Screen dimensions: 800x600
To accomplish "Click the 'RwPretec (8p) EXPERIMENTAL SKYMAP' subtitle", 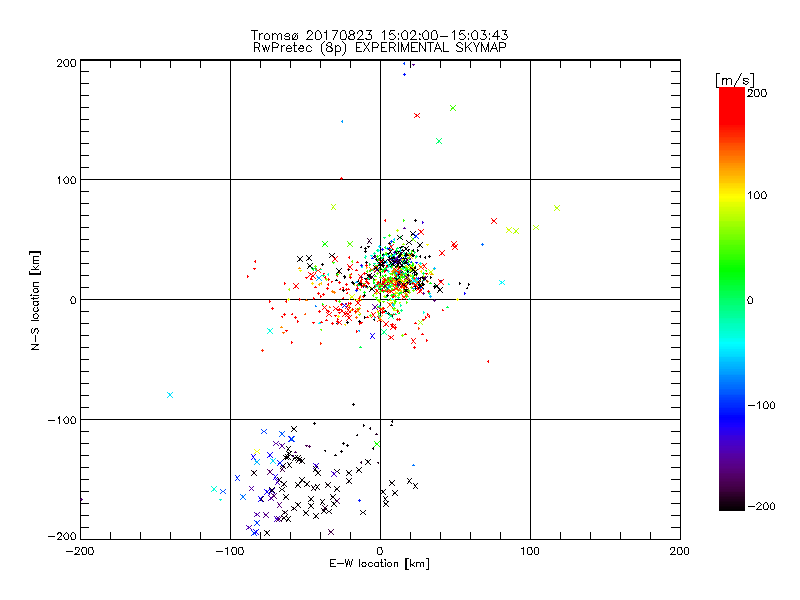I will tap(380, 47).
